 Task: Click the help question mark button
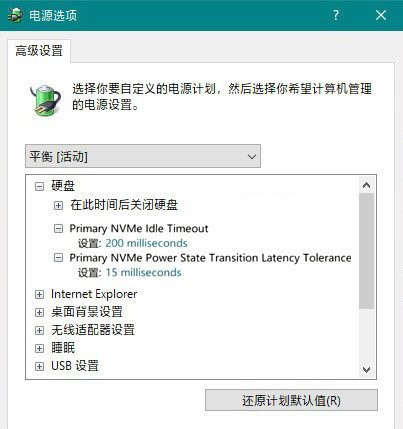coord(336,15)
